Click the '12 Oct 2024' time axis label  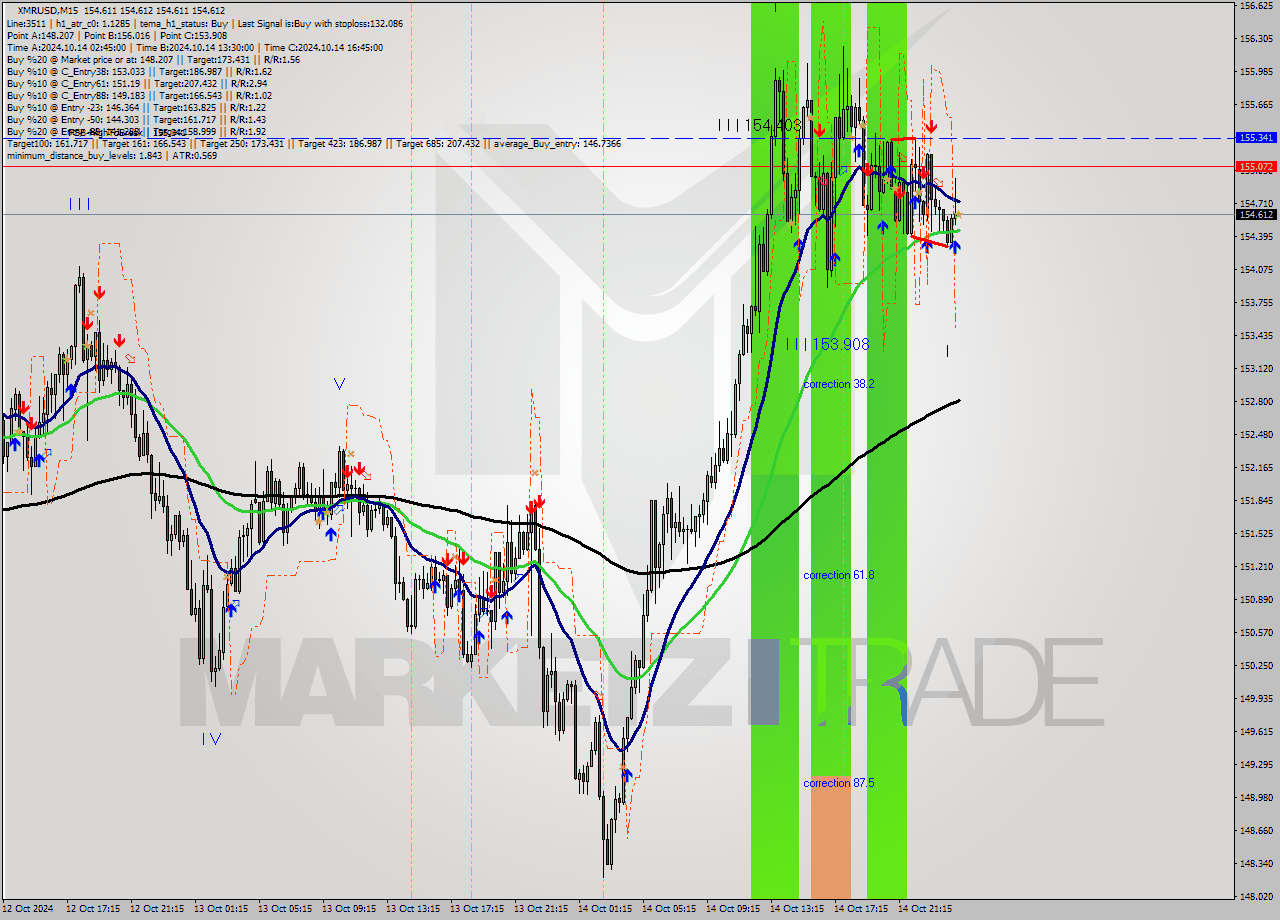(28, 909)
